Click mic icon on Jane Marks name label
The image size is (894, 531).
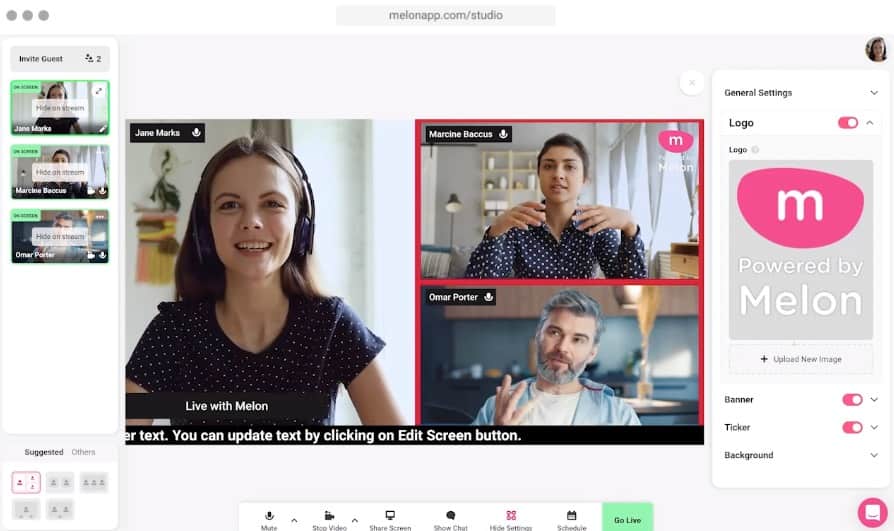click(x=196, y=132)
